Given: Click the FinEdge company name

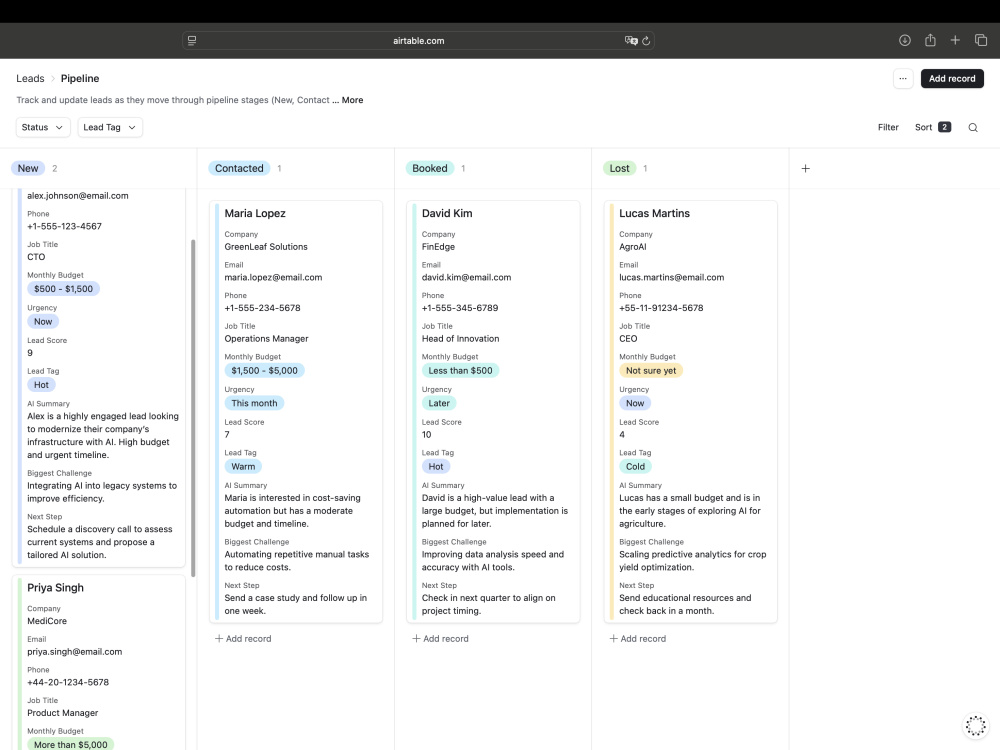Looking at the screenshot, I should tap(438, 247).
